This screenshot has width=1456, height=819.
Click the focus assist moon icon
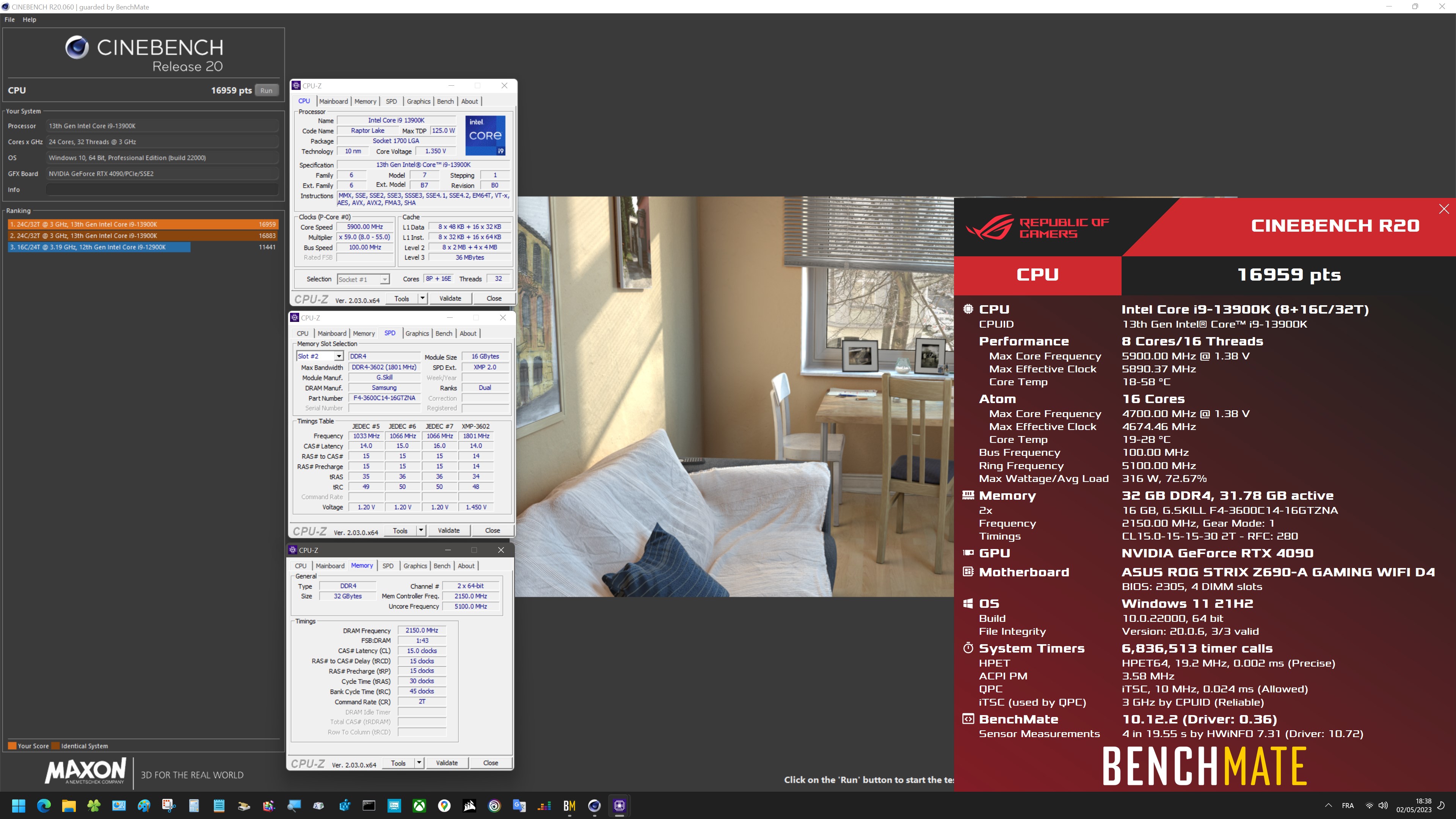click(1441, 805)
